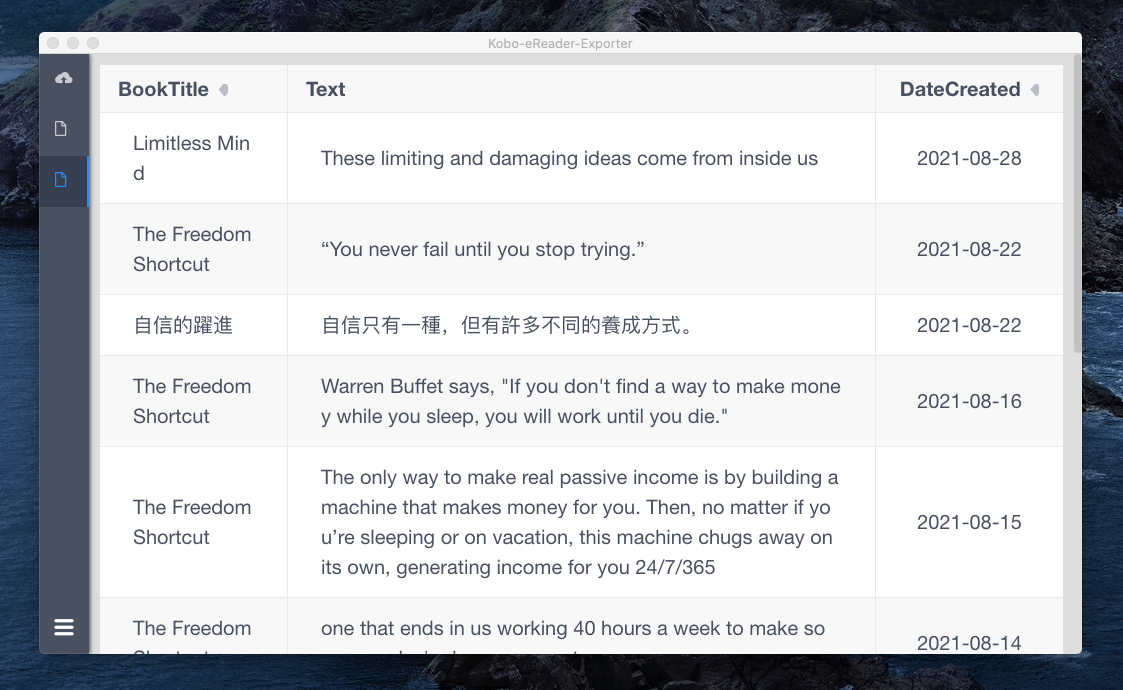Click the cloud upload icon in sidebar
Screen dimensions: 1123x690
click(x=63, y=78)
